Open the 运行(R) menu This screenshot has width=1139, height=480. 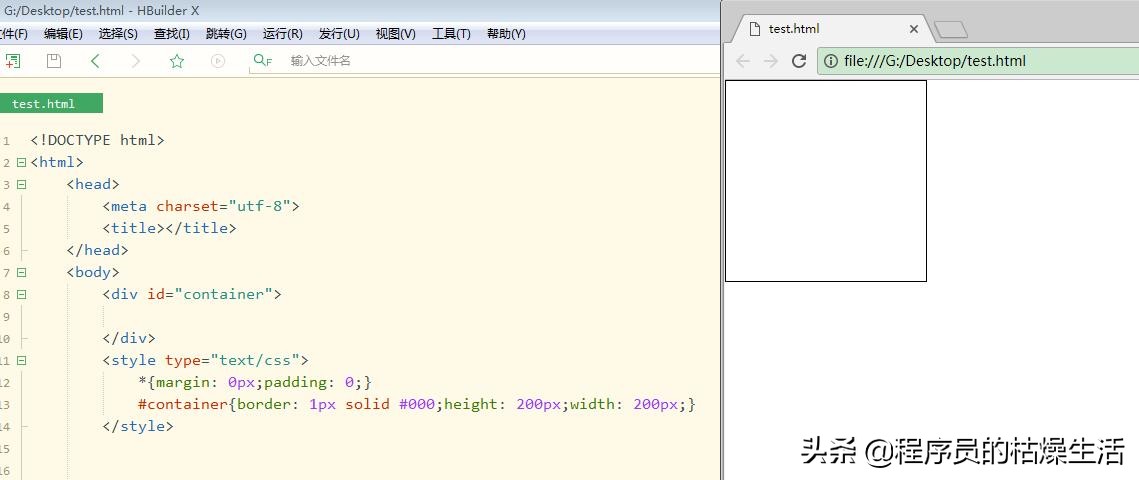tap(282, 34)
